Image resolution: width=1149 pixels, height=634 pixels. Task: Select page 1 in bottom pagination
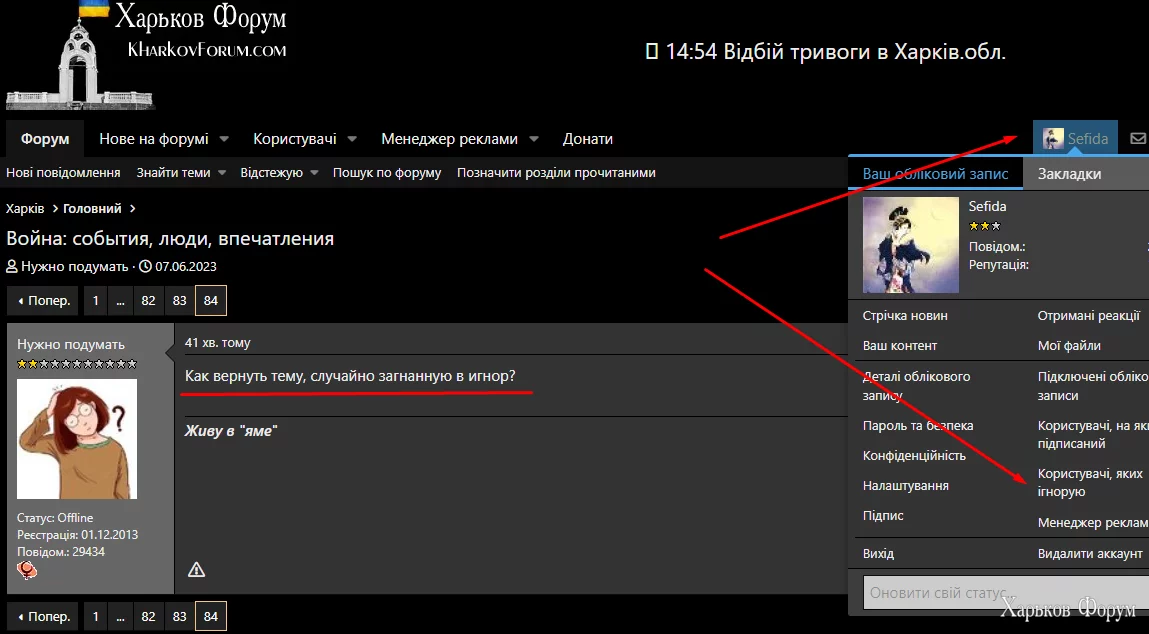click(x=95, y=616)
